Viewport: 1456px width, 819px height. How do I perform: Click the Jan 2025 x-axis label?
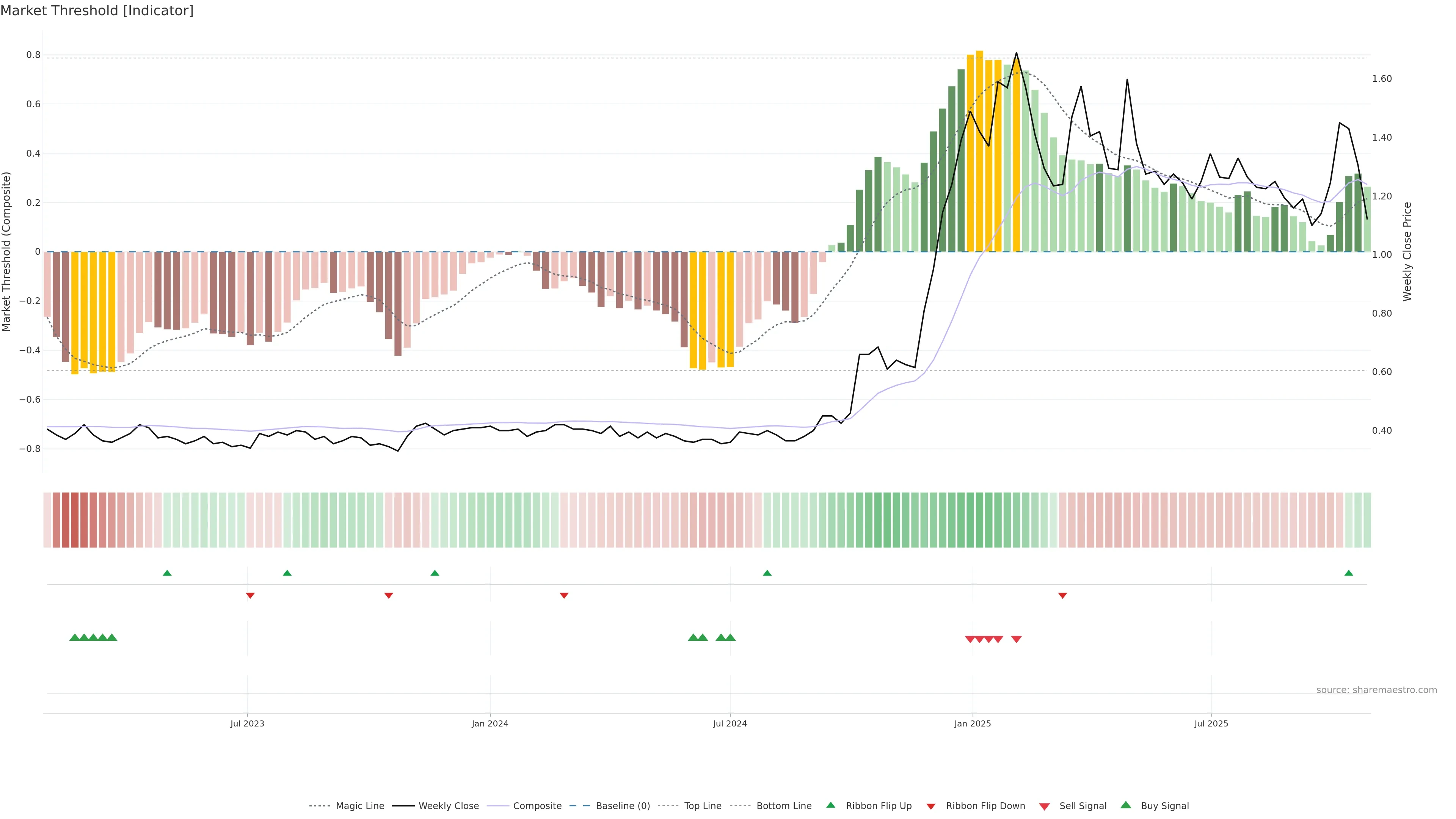(x=972, y=723)
